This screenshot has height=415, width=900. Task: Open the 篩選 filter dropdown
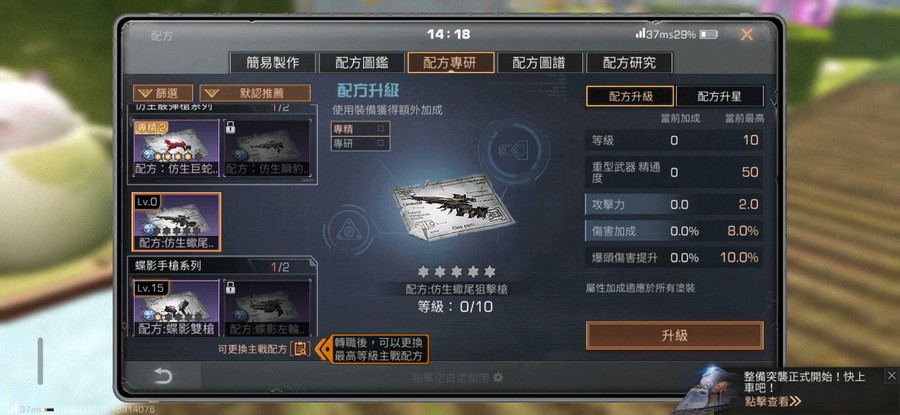coord(163,93)
